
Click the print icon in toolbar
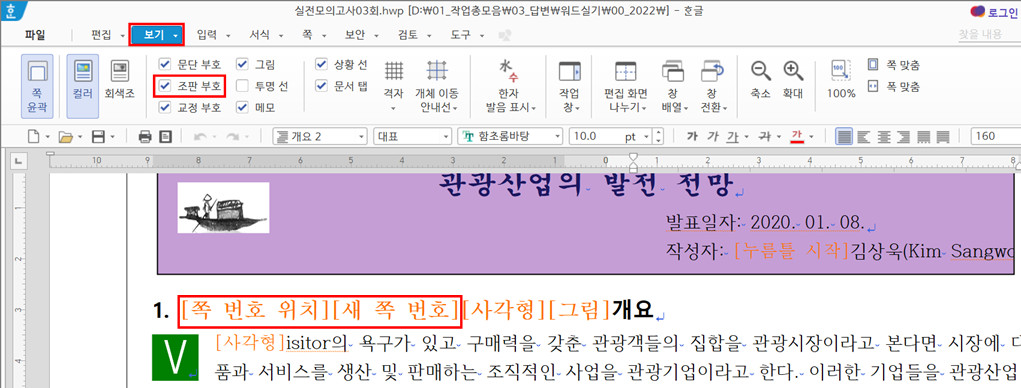(145, 137)
